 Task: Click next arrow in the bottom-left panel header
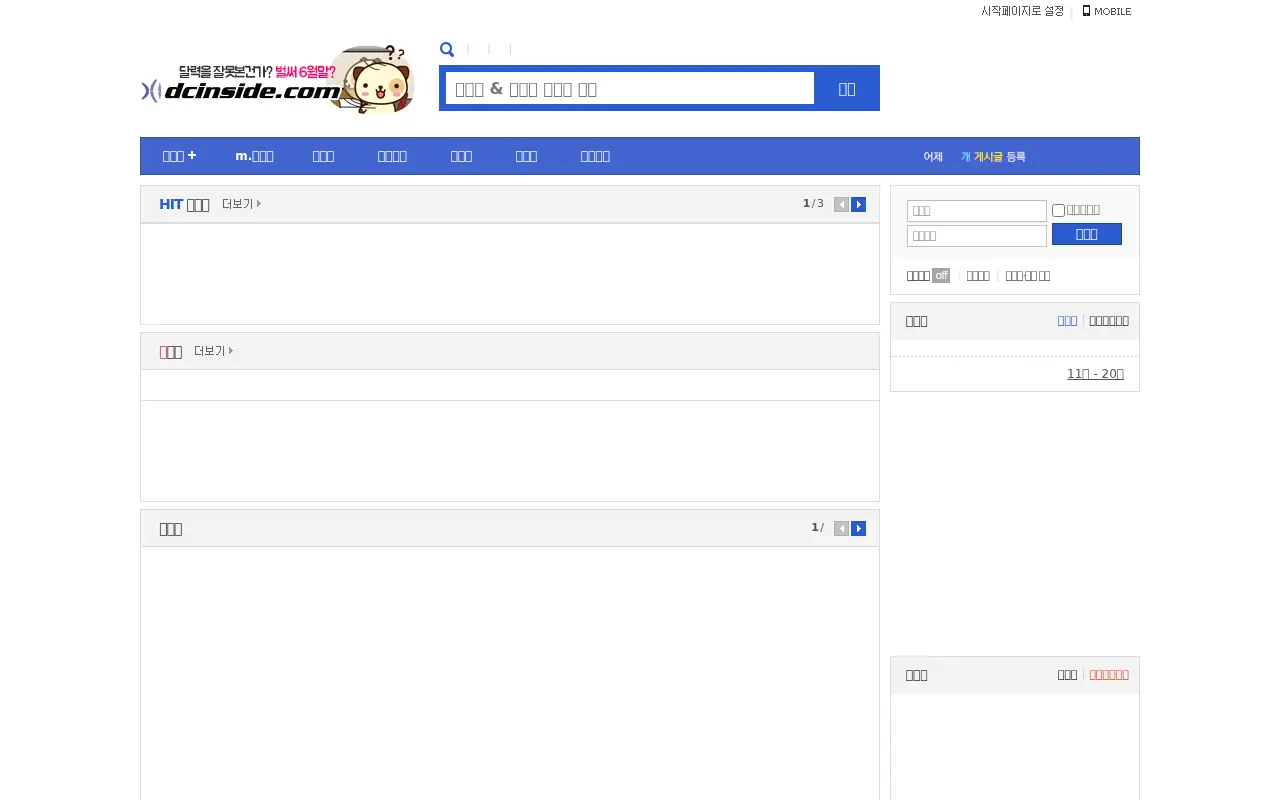click(x=858, y=528)
